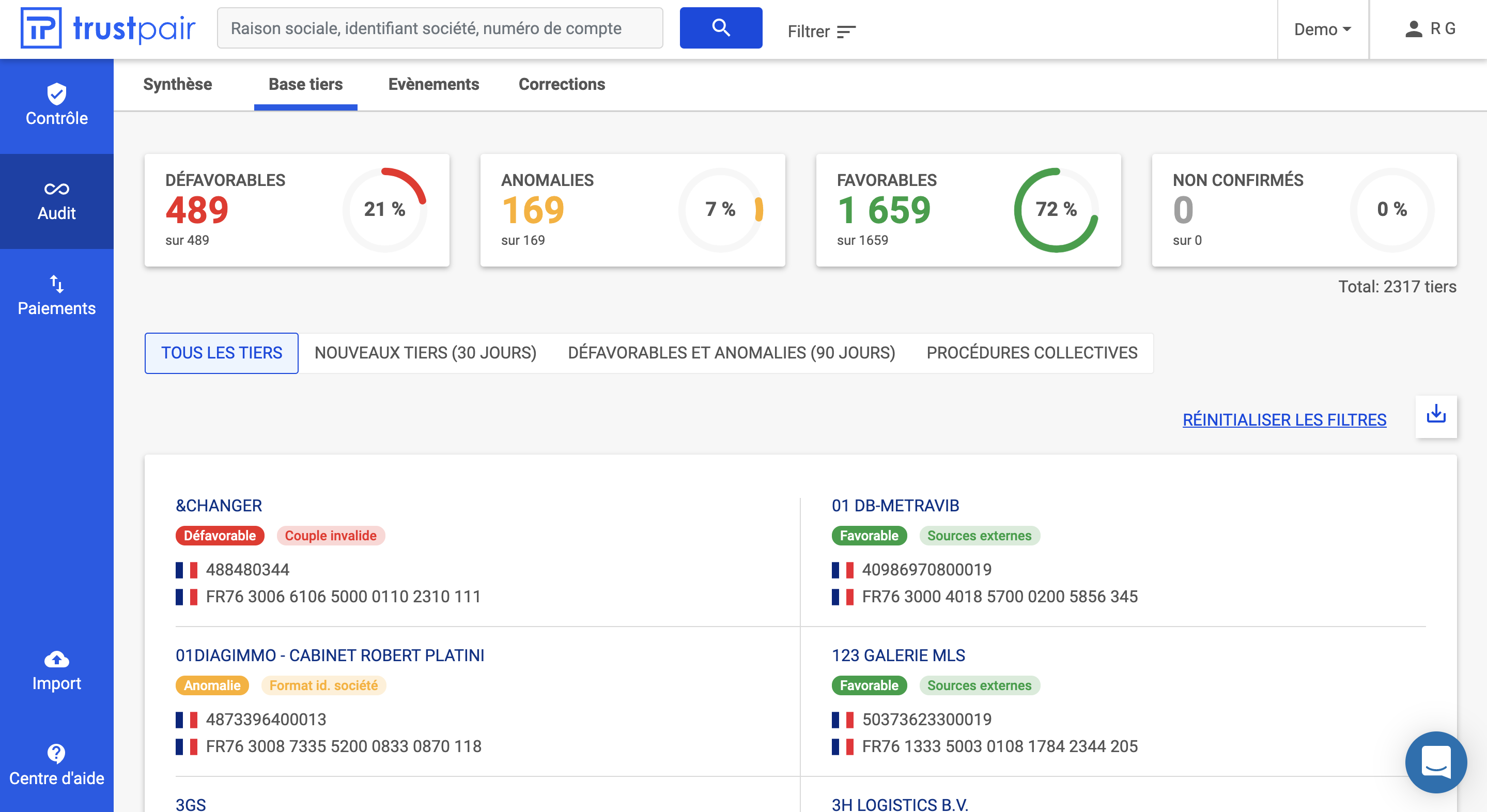1487x812 pixels.
Task: Select Défavorables et anomalies (90 jours)
Action: coord(732,353)
